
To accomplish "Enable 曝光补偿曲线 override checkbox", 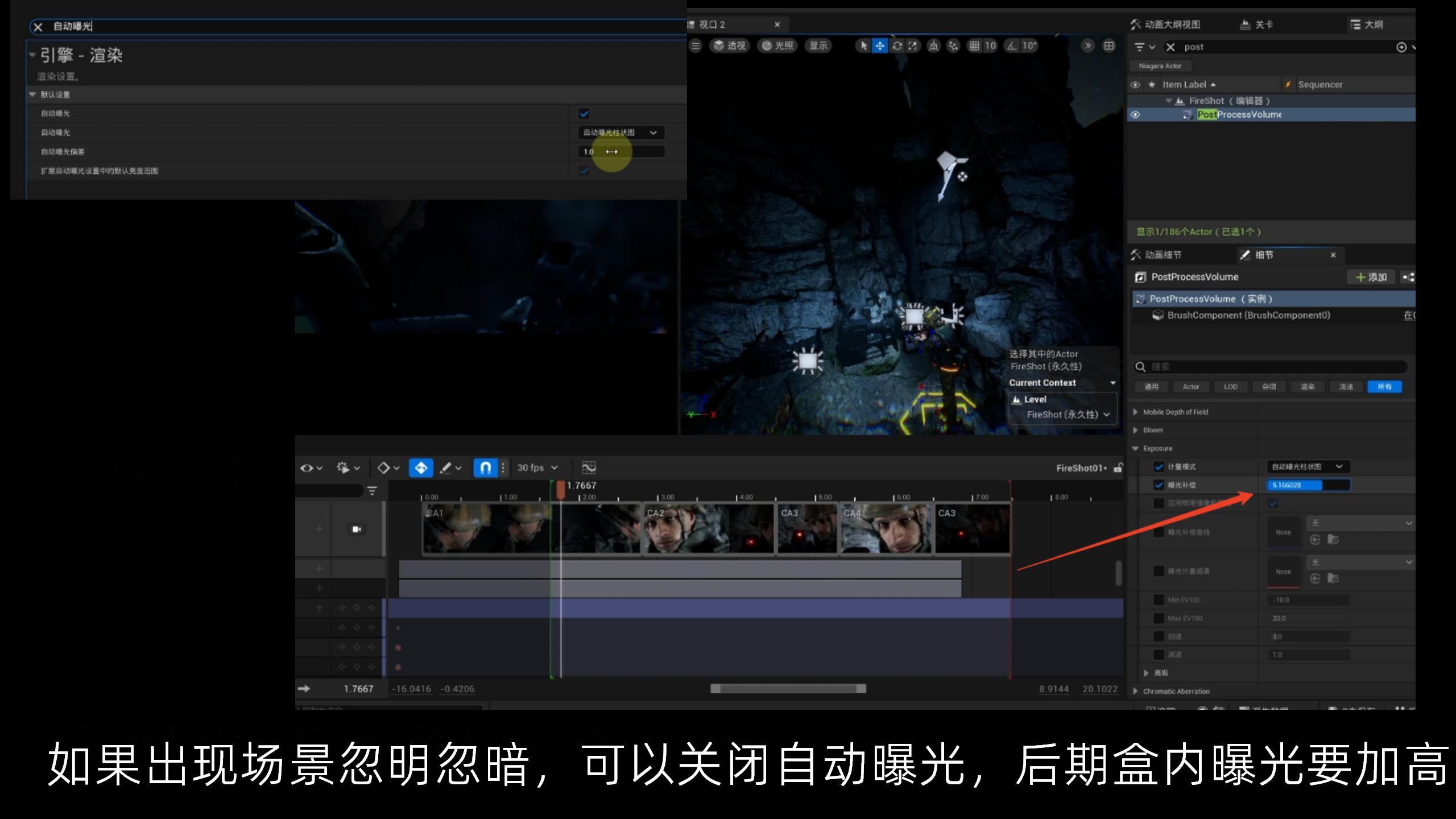I will coord(1159,532).
